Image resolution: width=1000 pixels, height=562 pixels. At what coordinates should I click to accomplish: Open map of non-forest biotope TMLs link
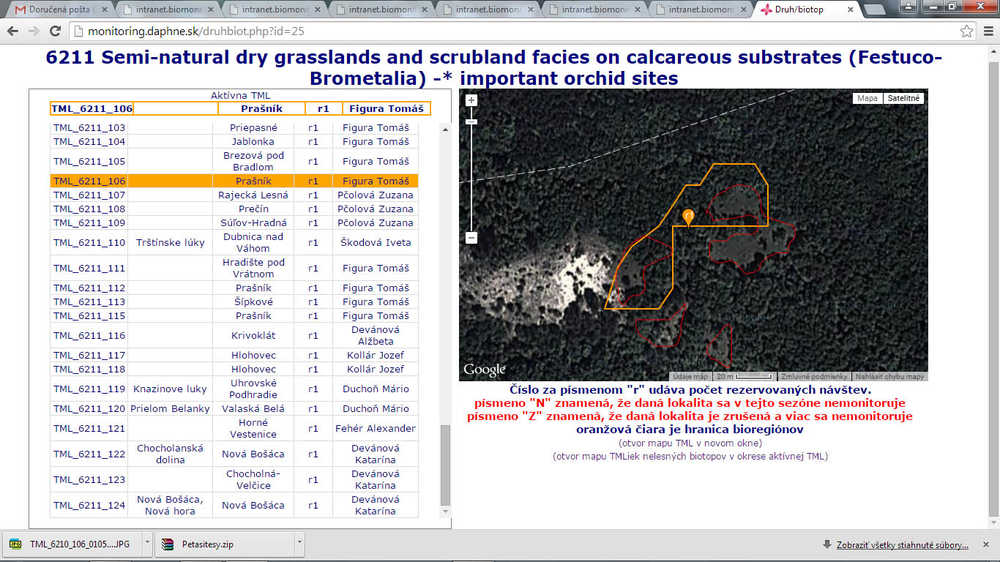pyautogui.click(x=690, y=456)
